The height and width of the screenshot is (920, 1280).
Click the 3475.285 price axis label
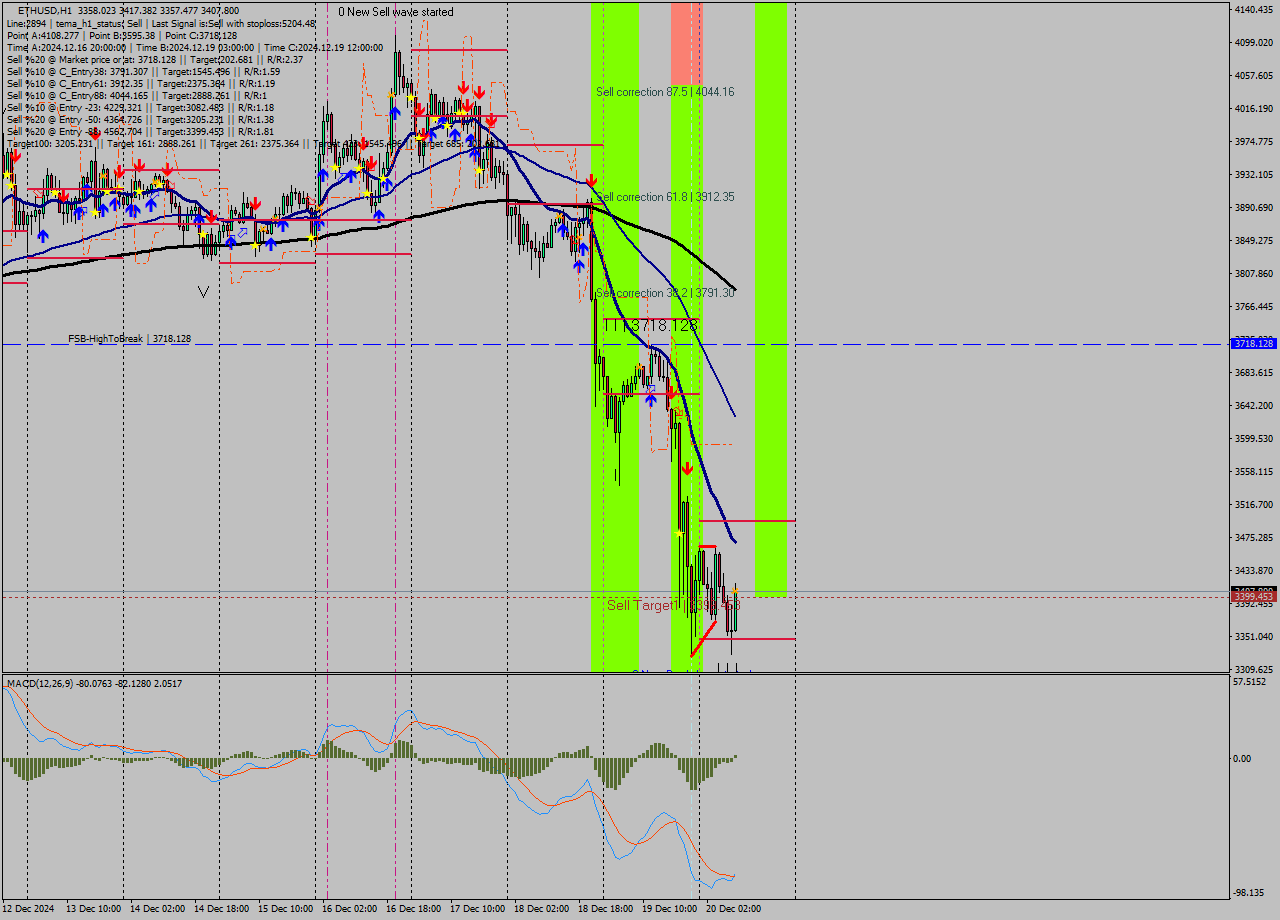[x=1253, y=537]
